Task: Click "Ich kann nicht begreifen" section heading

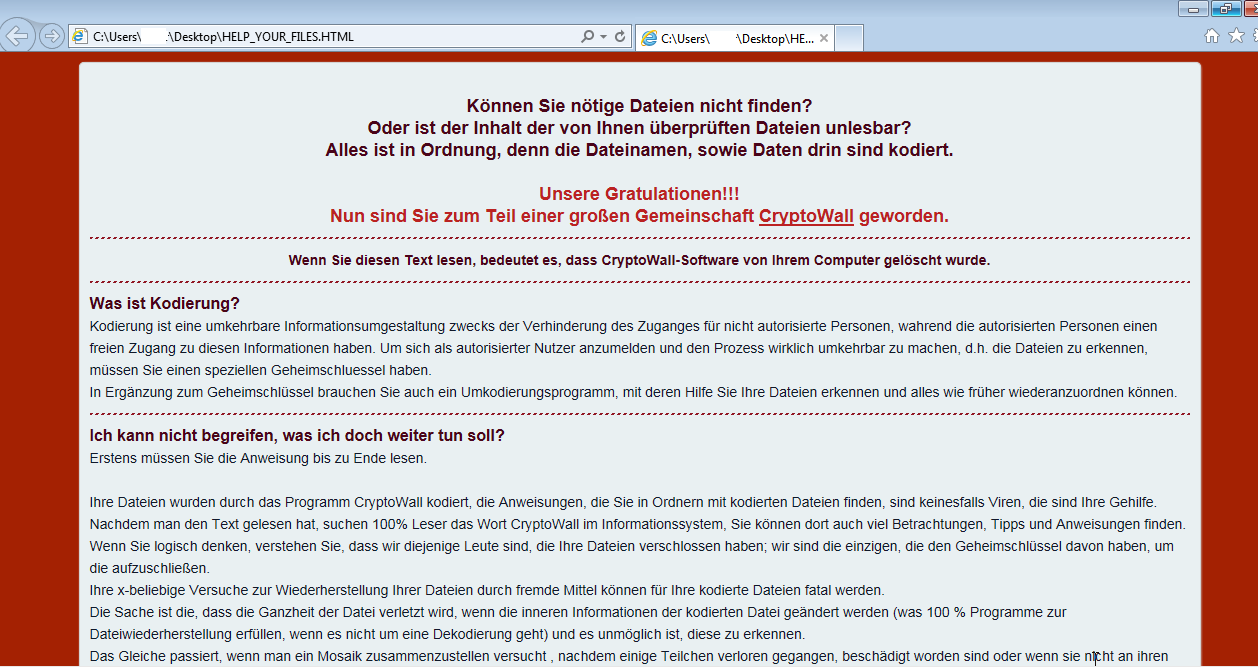Action: coord(297,436)
